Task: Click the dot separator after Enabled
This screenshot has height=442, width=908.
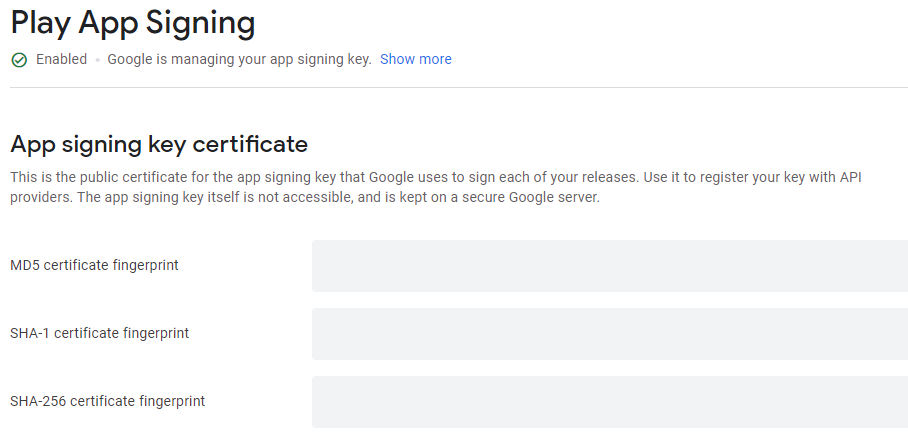Action: [x=98, y=60]
